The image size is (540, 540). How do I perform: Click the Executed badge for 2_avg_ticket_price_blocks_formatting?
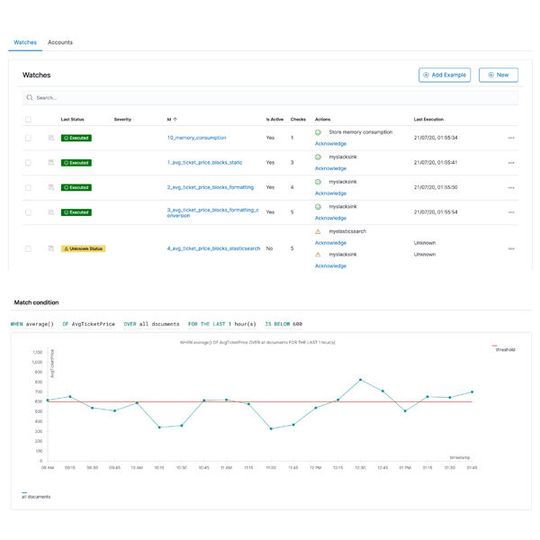tap(76, 188)
